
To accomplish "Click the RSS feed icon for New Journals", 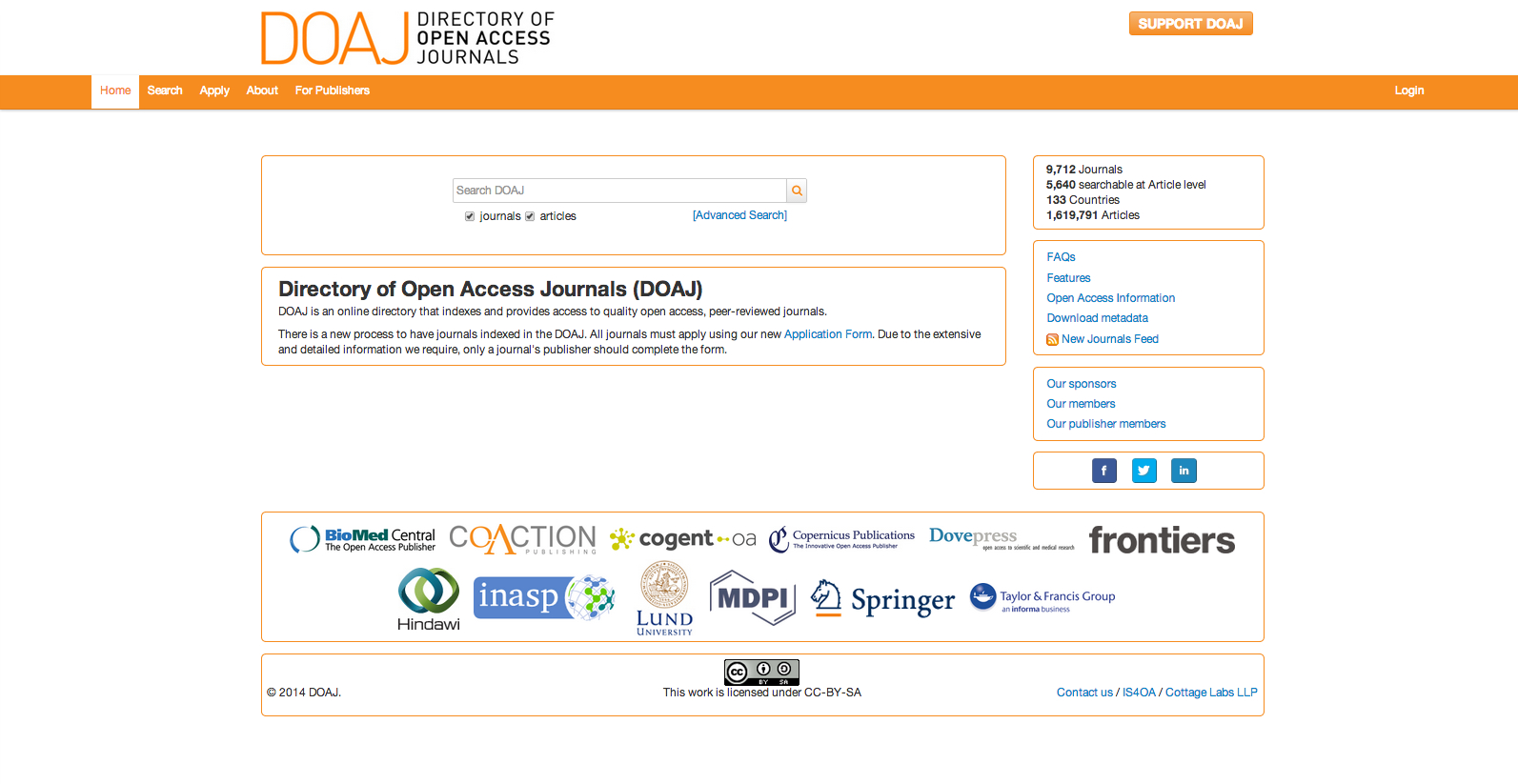I will tap(1052, 340).
